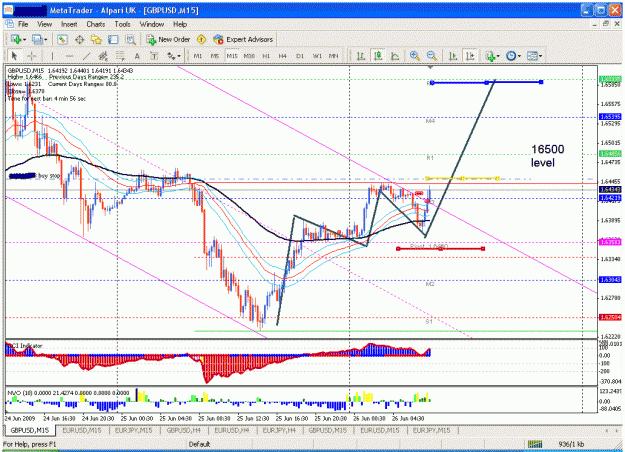
Task: Expand the Periods dropdown arrow
Action: tap(519, 56)
